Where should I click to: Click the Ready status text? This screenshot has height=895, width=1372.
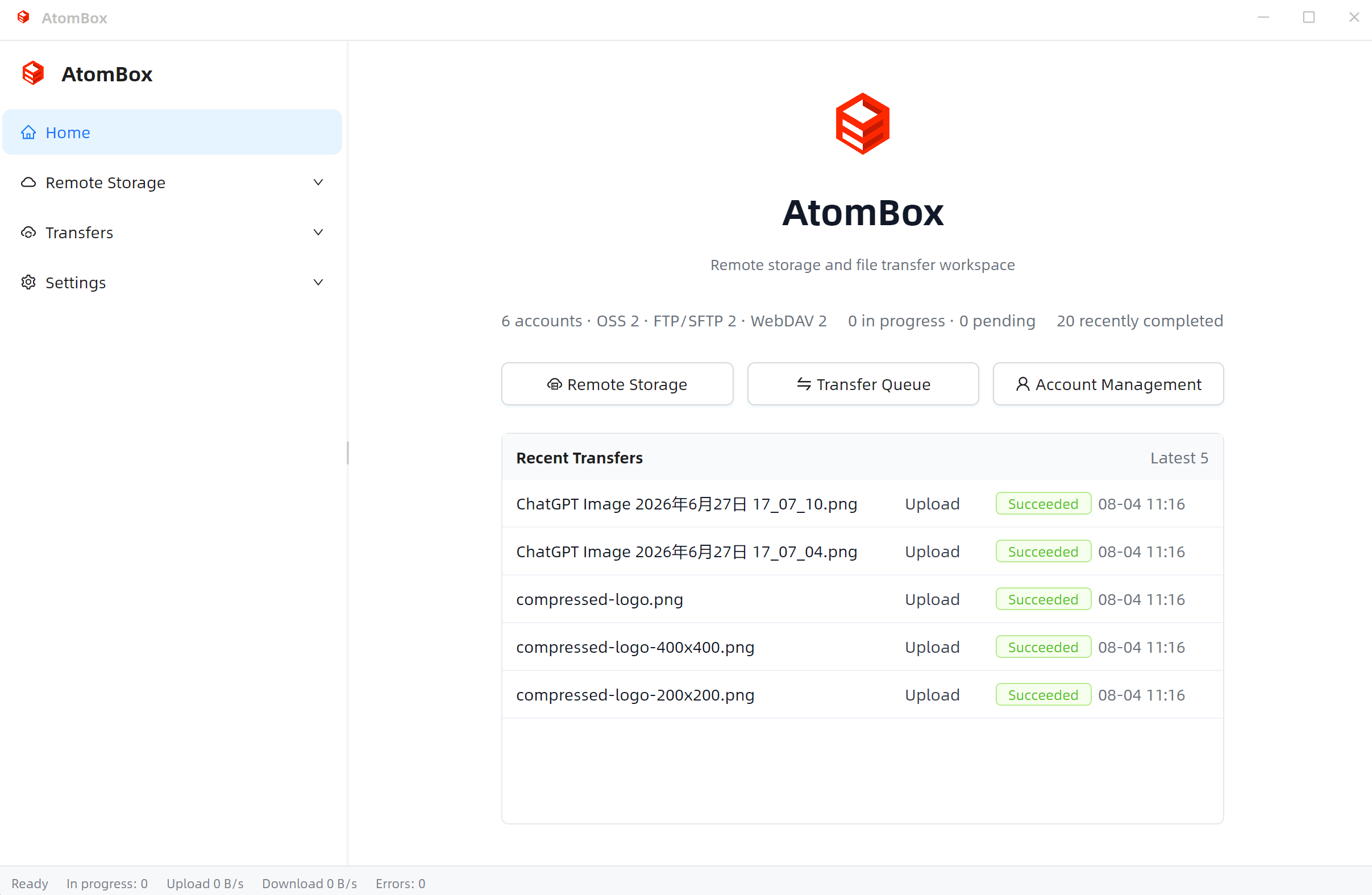(30, 884)
